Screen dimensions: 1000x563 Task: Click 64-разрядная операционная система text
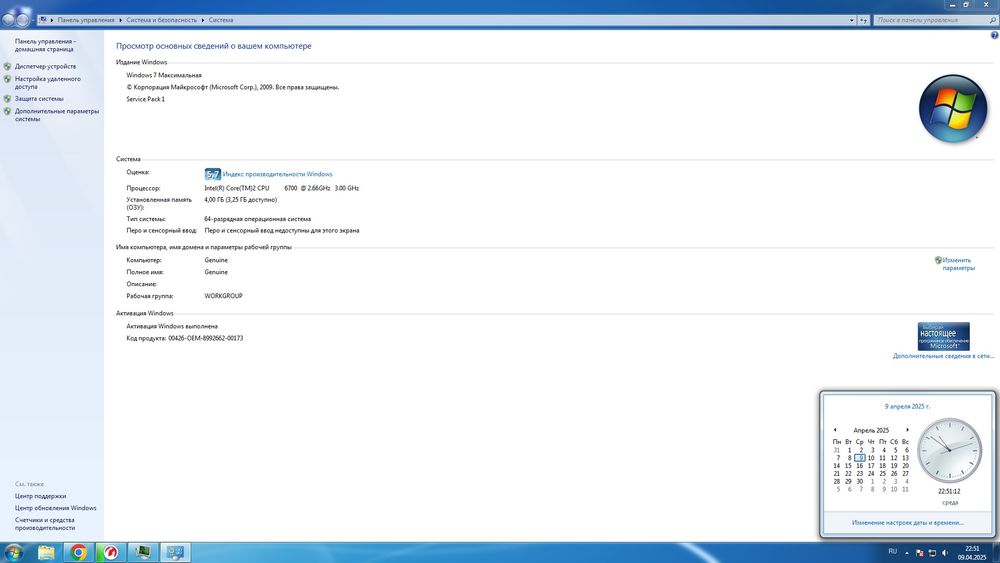point(258,219)
